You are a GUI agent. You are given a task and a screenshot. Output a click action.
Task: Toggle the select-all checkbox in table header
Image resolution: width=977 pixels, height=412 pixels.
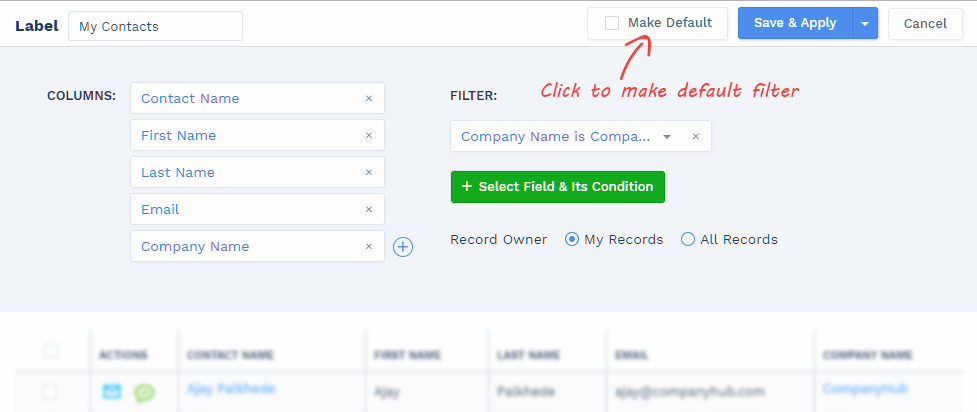click(50, 351)
